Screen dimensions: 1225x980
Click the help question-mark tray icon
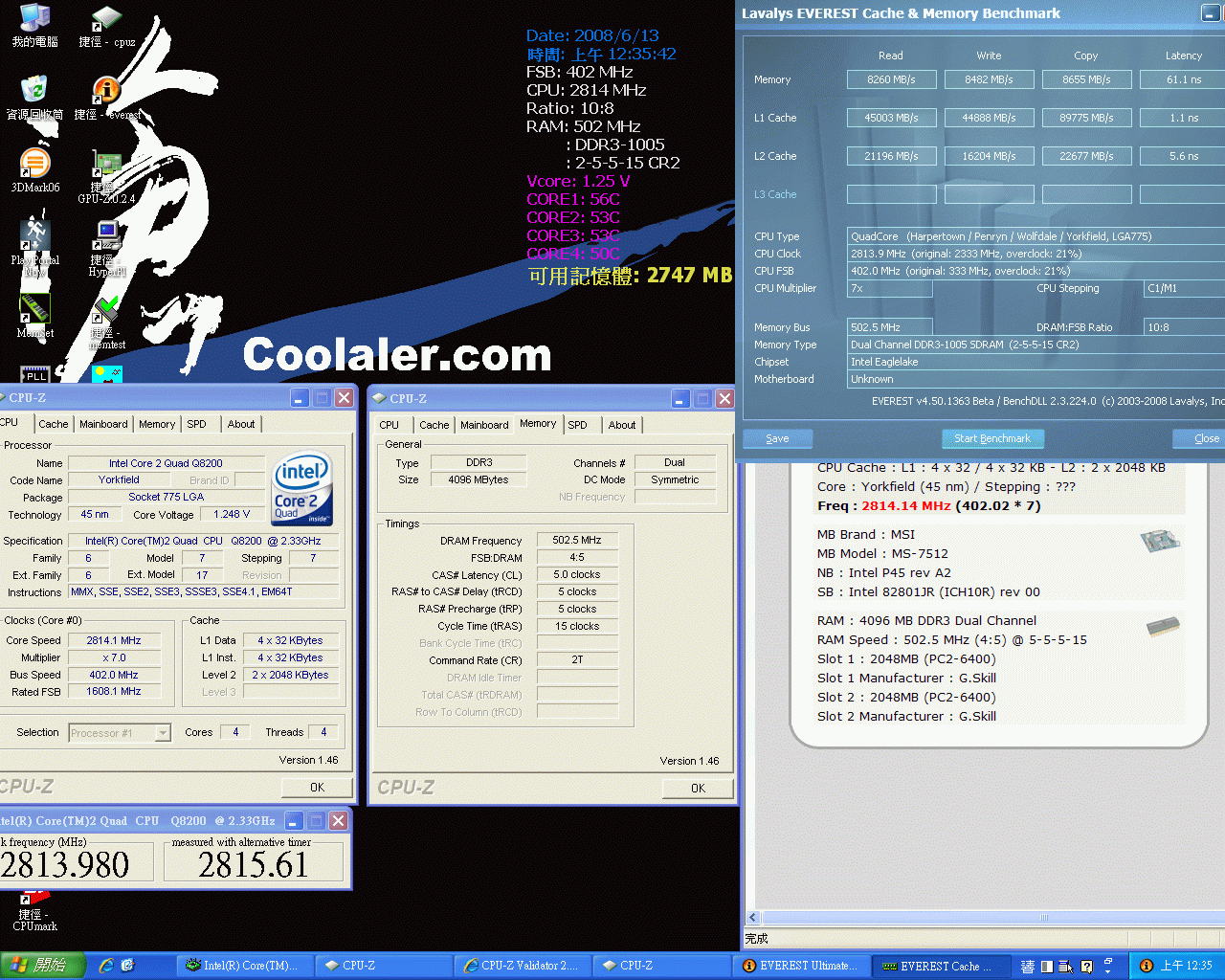click(1086, 967)
